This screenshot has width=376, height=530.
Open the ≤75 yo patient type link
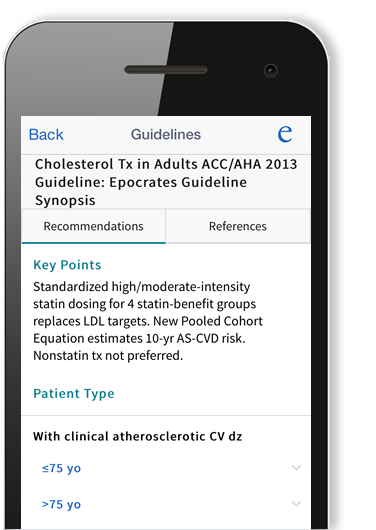tap(61, 468)
